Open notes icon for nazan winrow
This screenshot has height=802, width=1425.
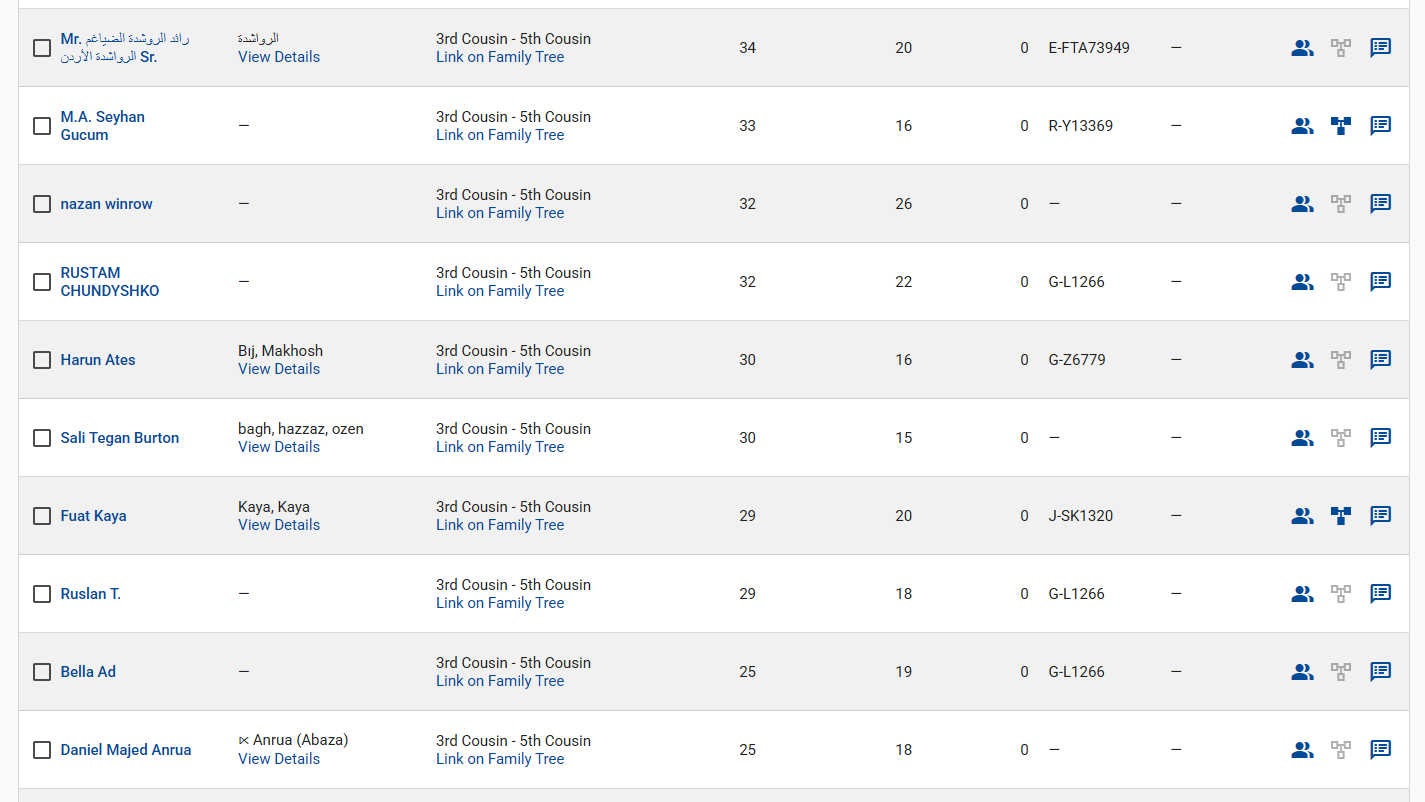(1381, 204)
